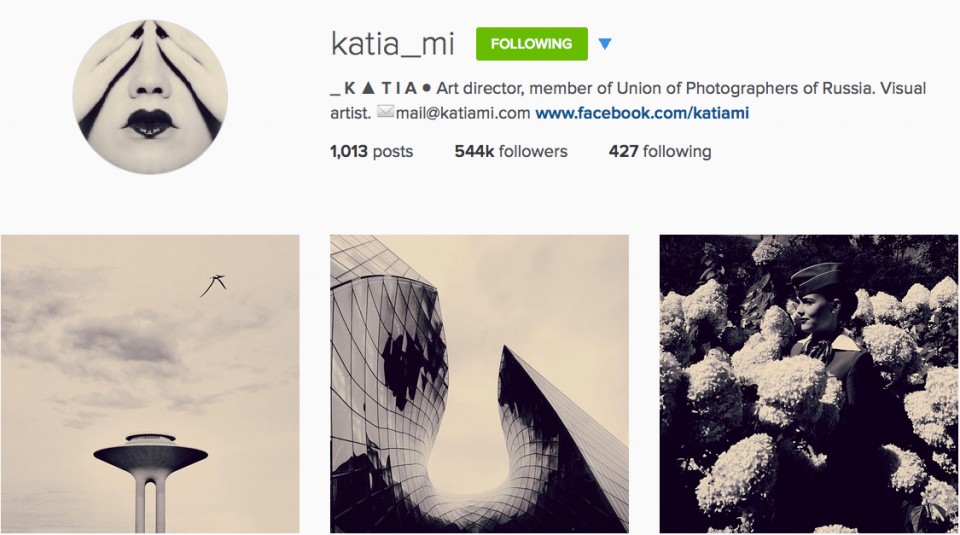960x535 pixels.
Task: Open the circular profile avatar photo
Action: pos(150,97)
